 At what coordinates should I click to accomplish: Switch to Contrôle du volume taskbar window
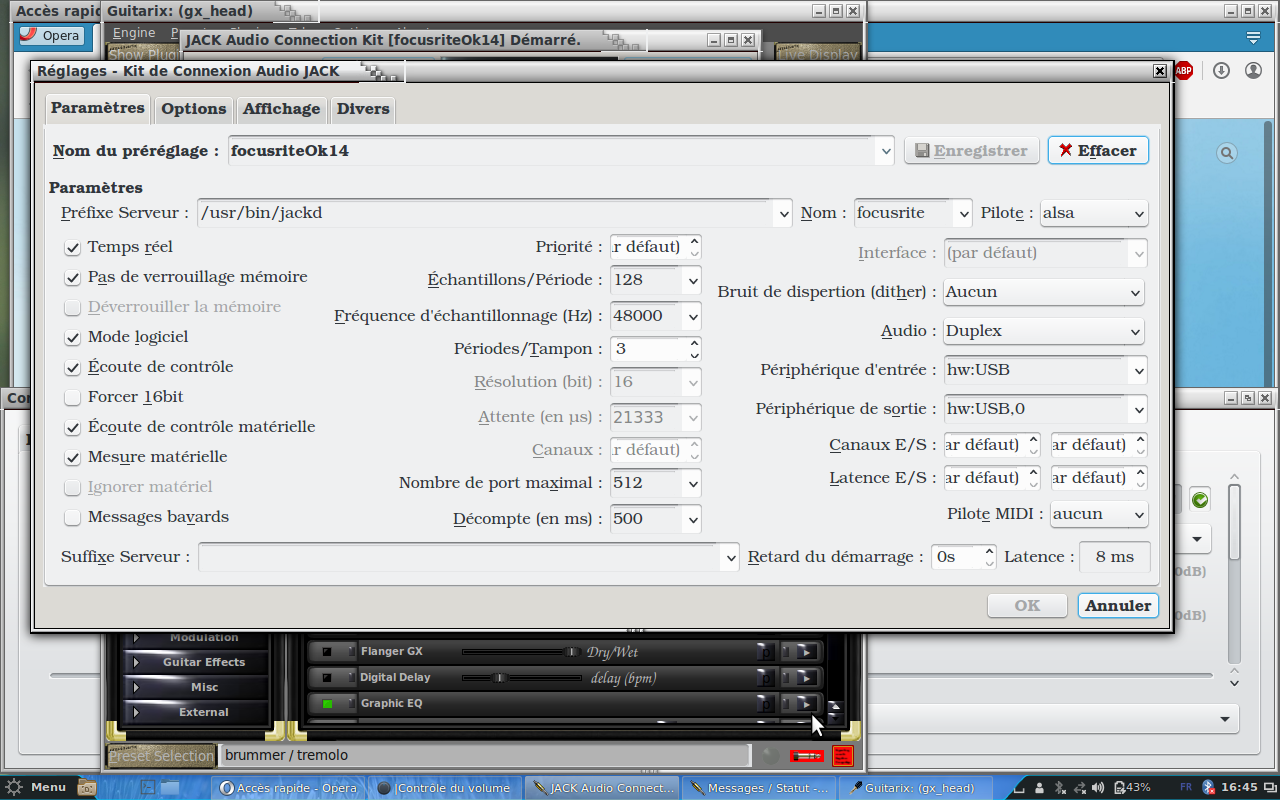444,788
